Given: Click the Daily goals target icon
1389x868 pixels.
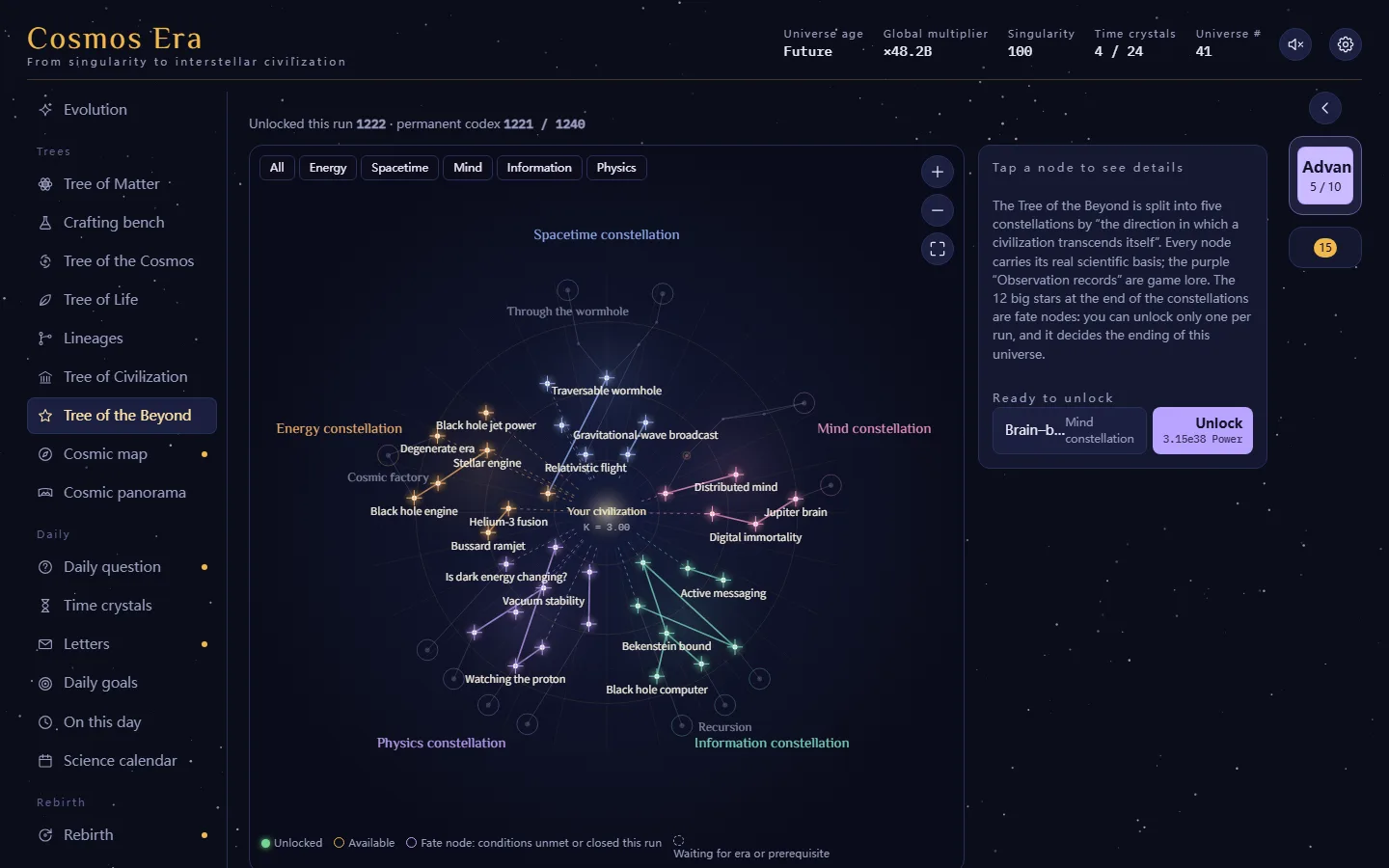Looking at the screenshot, I should 45,683.
